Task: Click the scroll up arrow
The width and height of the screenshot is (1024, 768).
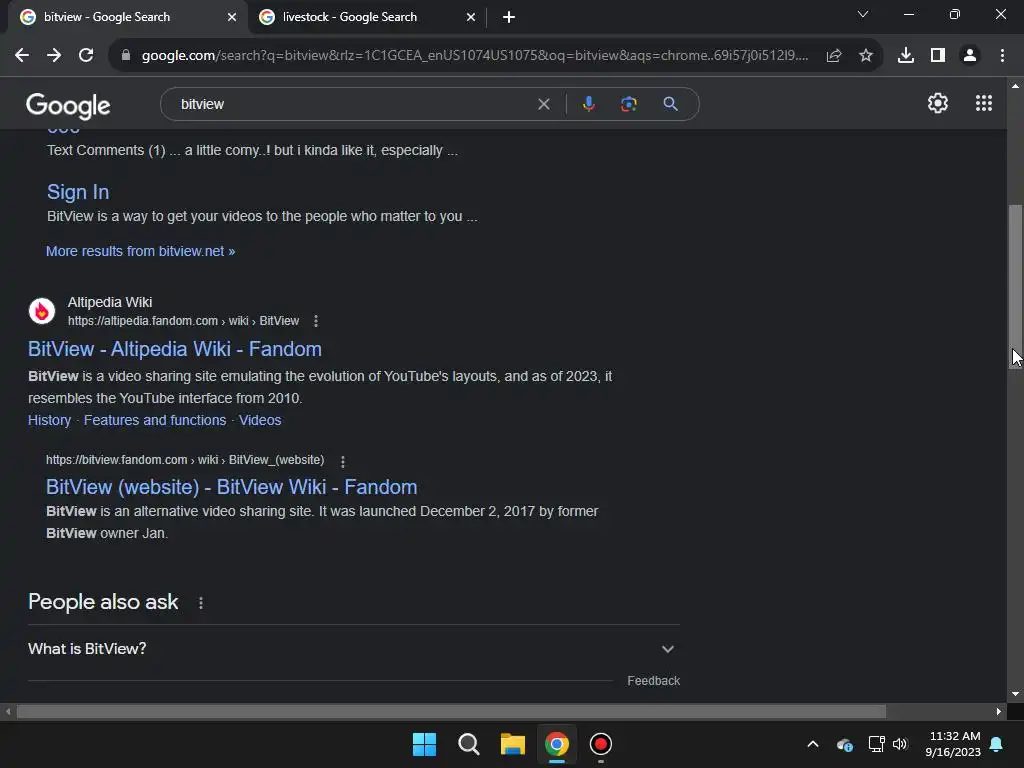Action: pos(1015,86)
